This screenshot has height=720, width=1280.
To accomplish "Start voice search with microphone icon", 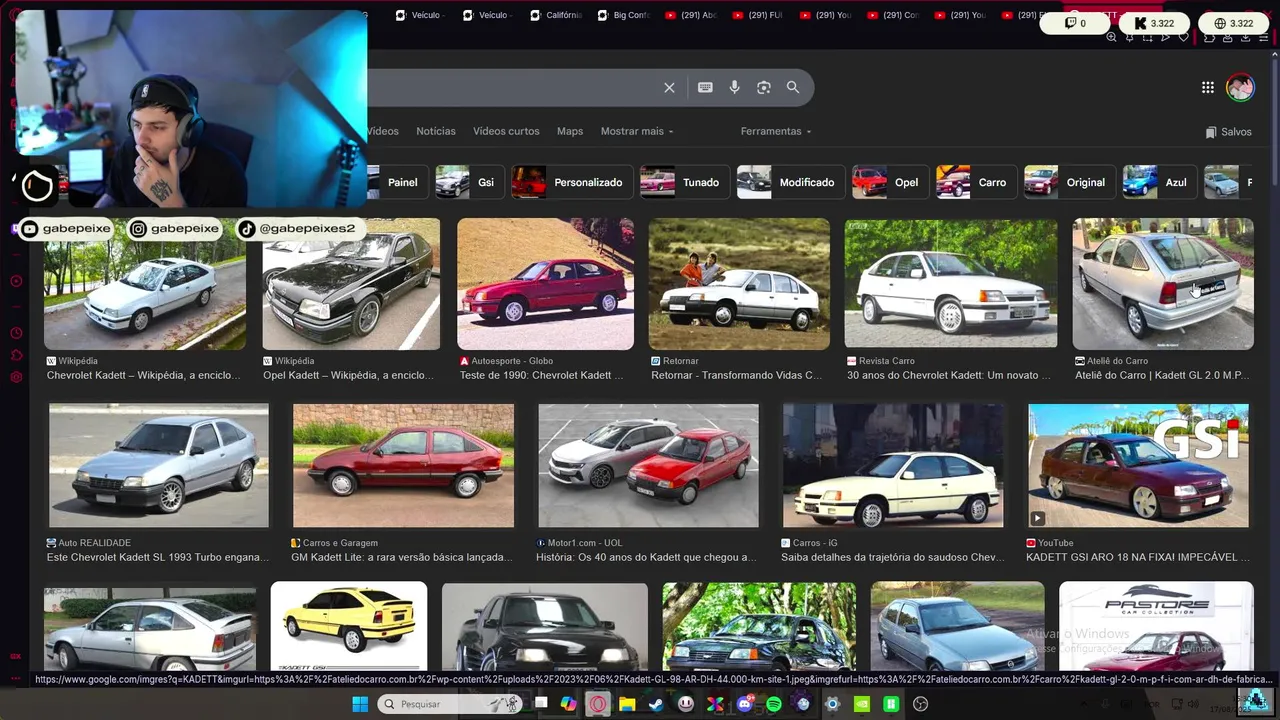I will click(x=734, y=88).
